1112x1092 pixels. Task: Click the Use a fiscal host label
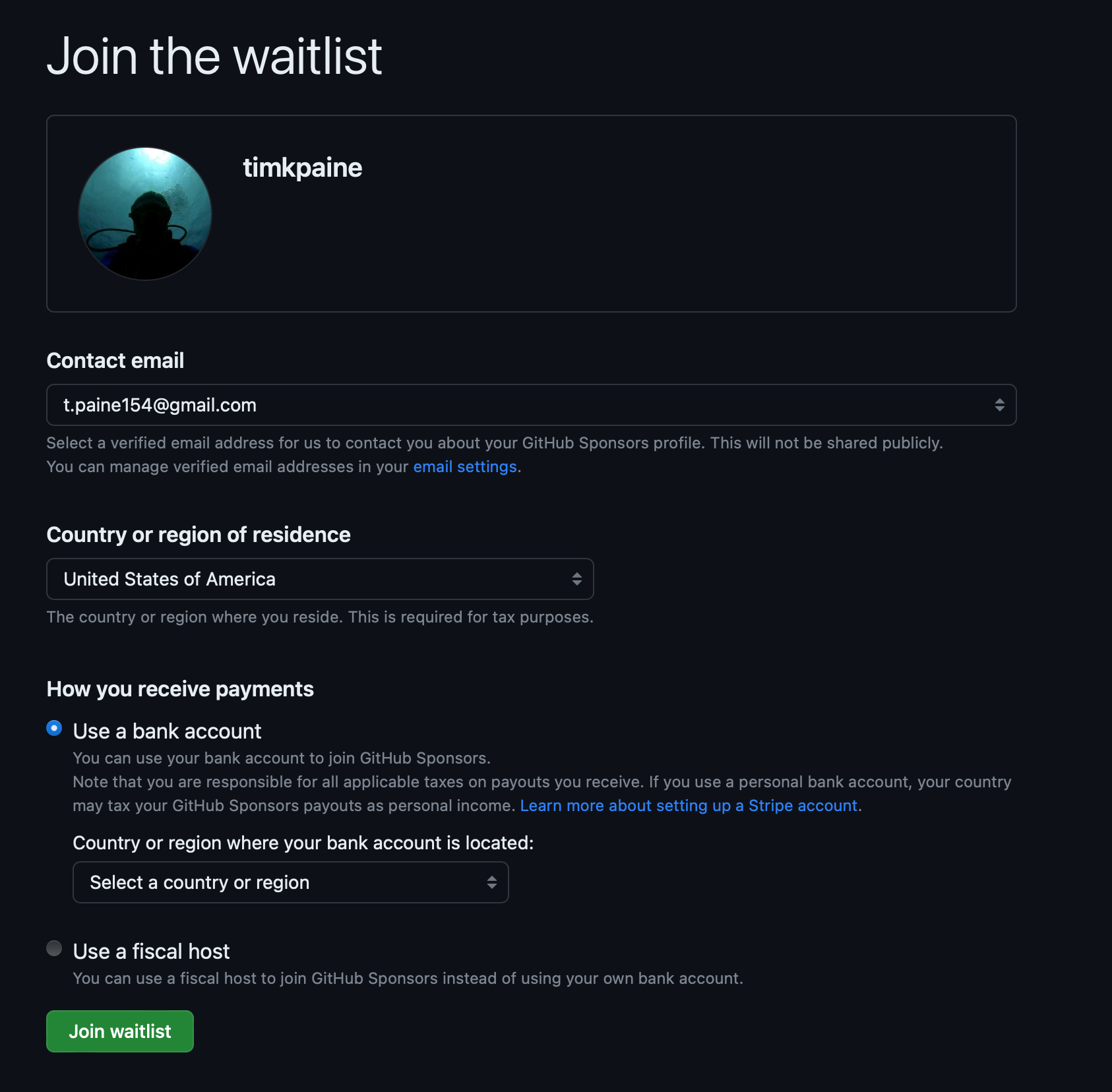(151, 952)
